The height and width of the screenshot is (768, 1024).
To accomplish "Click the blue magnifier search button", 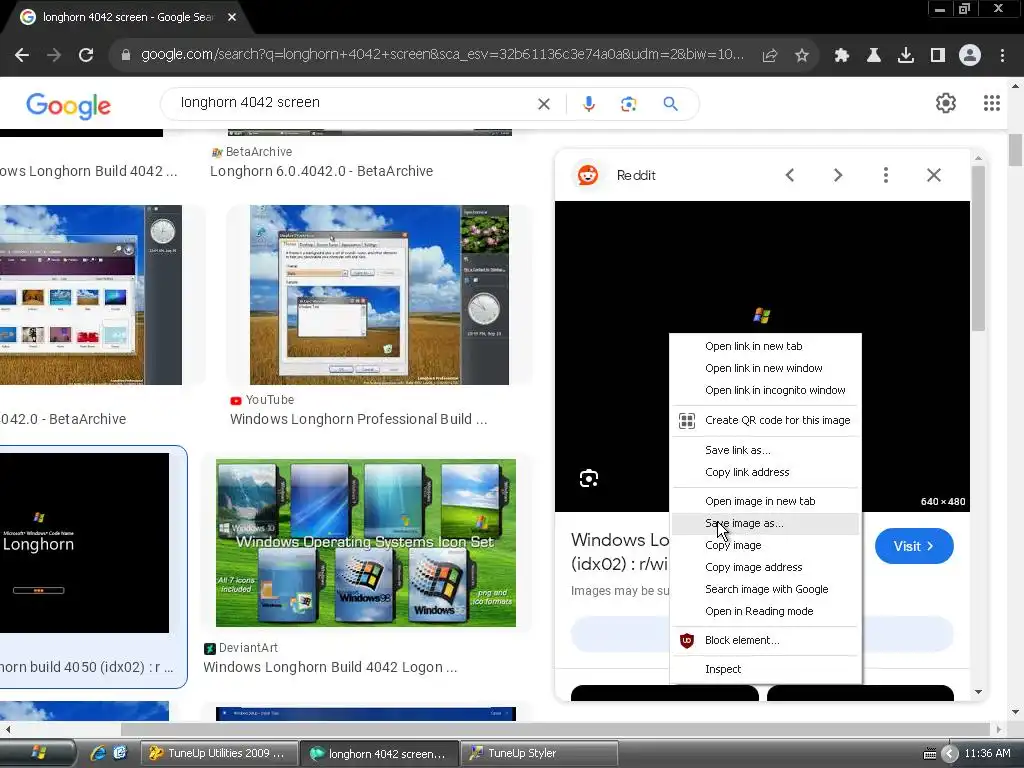I will pyautogui.click(x=671, y=104).
